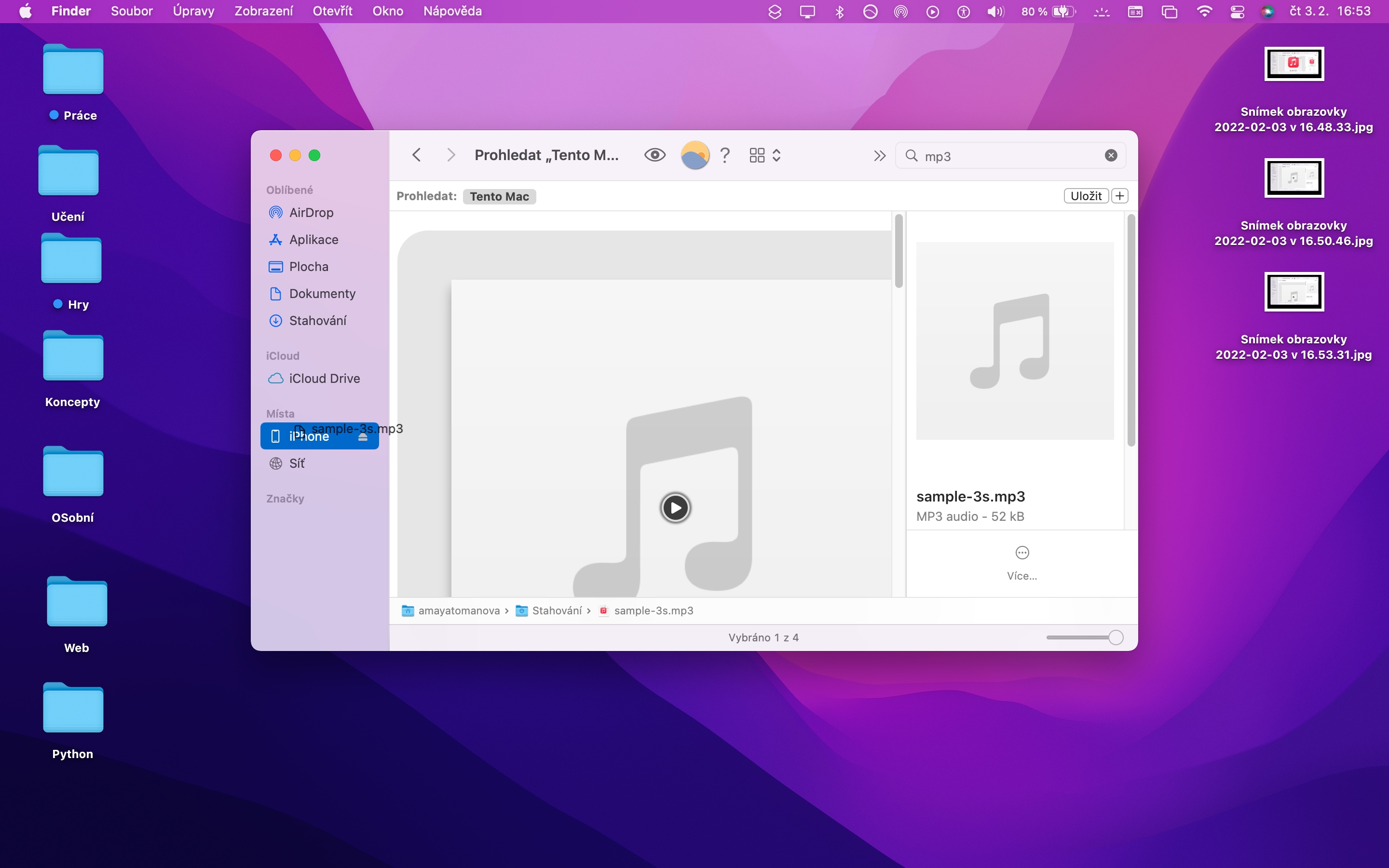Open Control Center in the menu bar
Viewport: 1389px width, 868px height.
click(x=1238, y=12)
